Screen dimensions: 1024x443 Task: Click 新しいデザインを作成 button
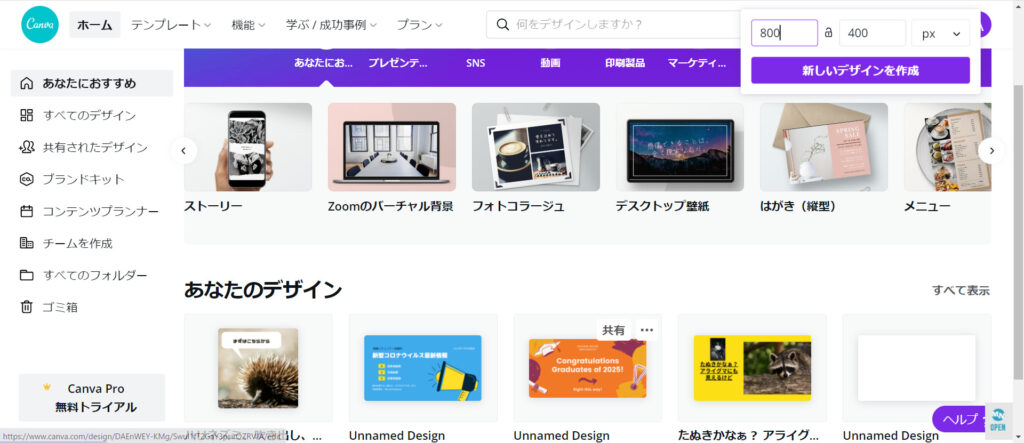[x=860, y=71]
